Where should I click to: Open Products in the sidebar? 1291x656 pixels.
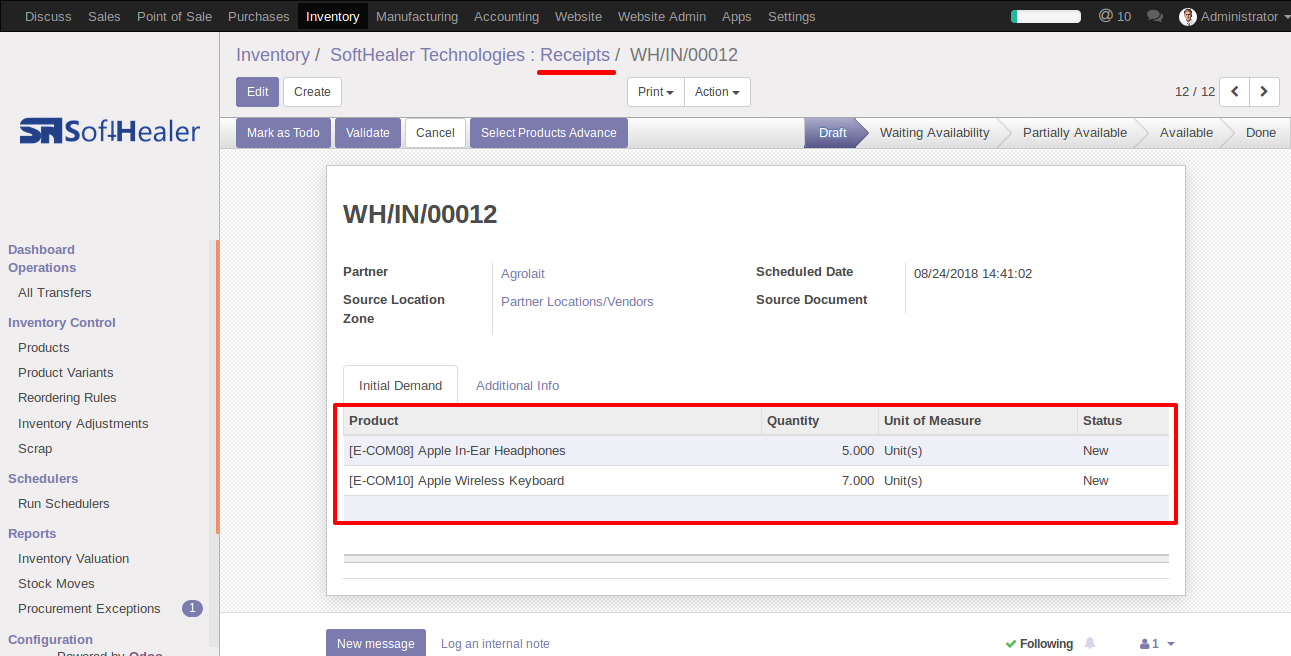44,348
